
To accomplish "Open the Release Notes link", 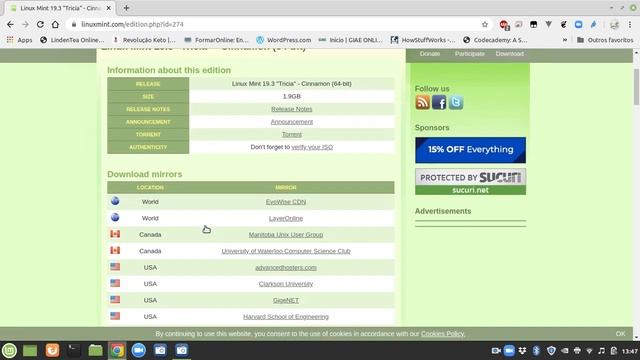I will tap(291, 109).
